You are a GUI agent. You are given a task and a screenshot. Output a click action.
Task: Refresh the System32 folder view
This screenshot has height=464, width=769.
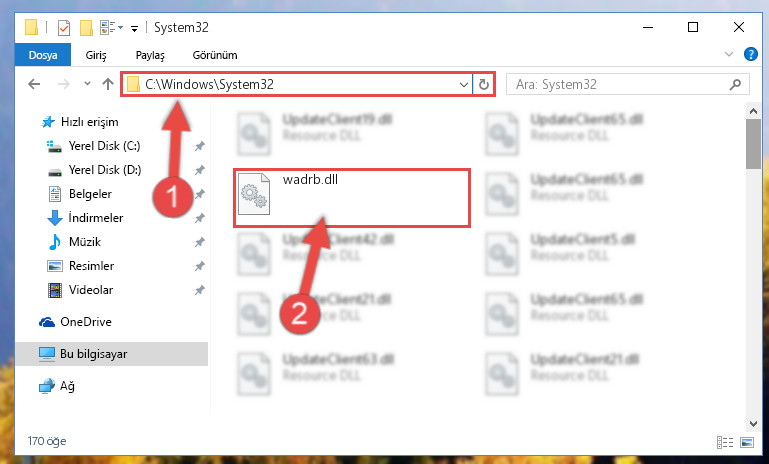point(484,84)
